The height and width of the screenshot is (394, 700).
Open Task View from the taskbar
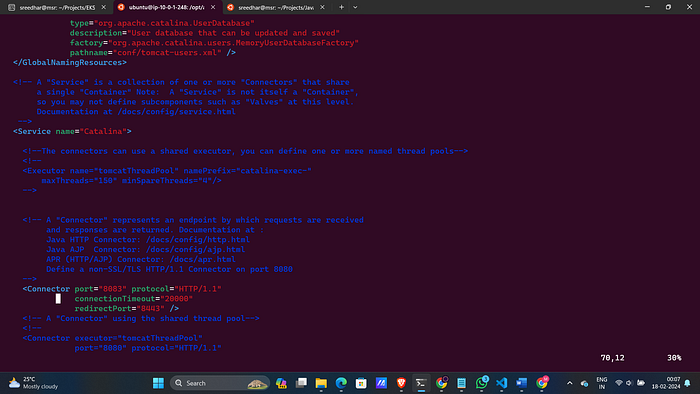(x=301, y=383)
